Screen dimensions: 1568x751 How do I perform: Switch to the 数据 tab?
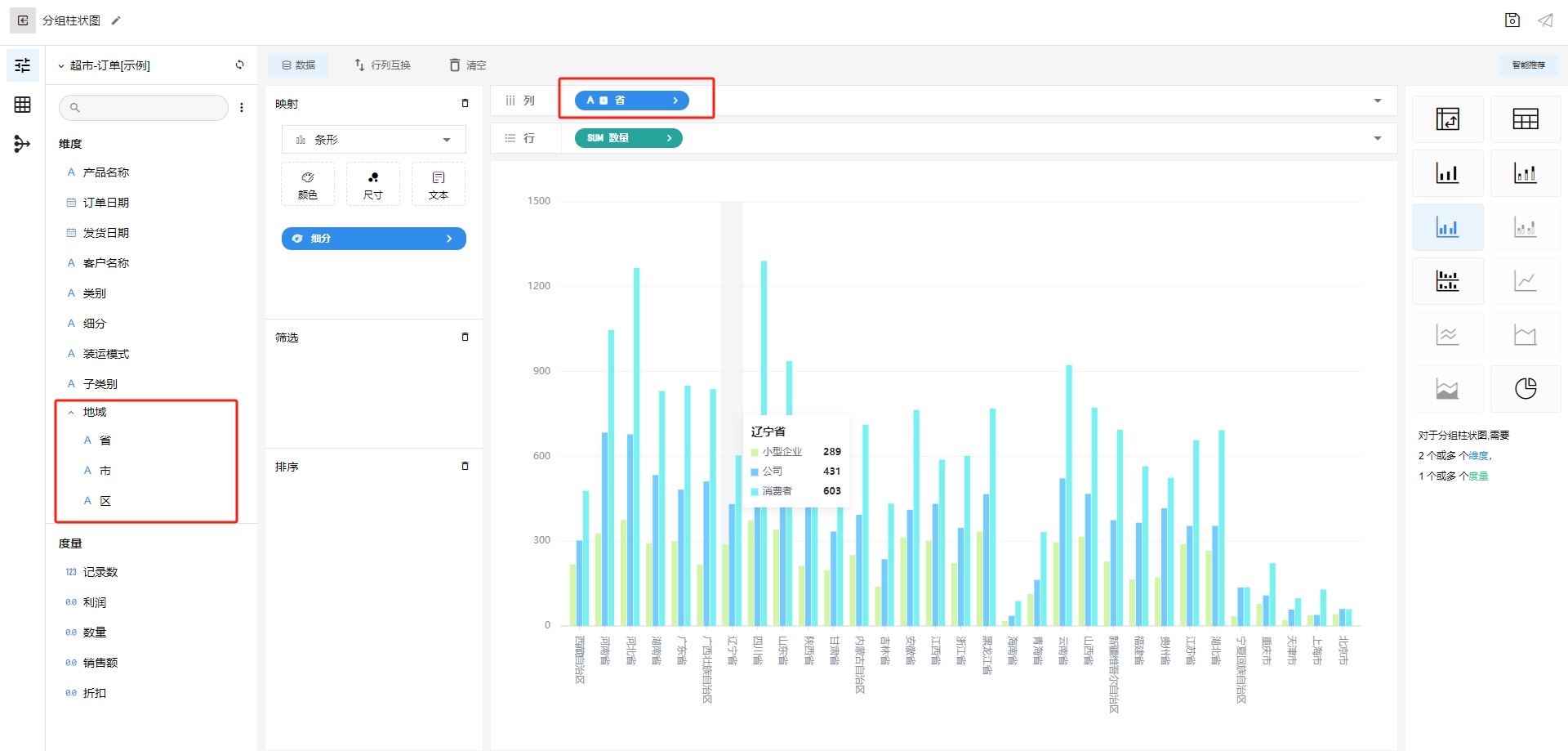298,65
